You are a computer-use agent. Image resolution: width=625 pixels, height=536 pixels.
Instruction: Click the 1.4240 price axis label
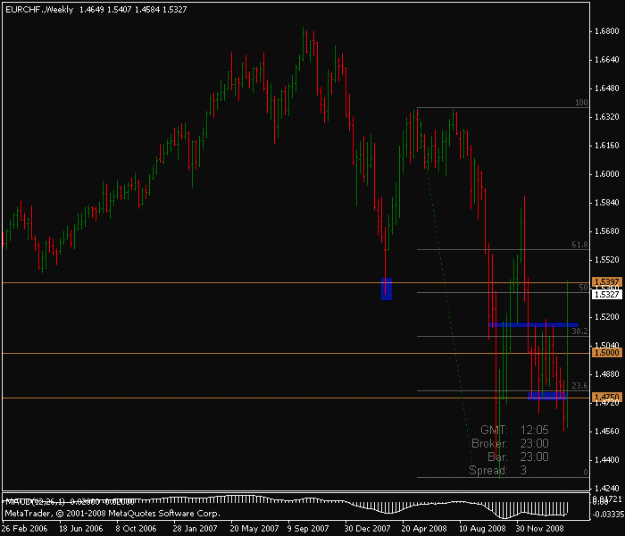(607, 488)
